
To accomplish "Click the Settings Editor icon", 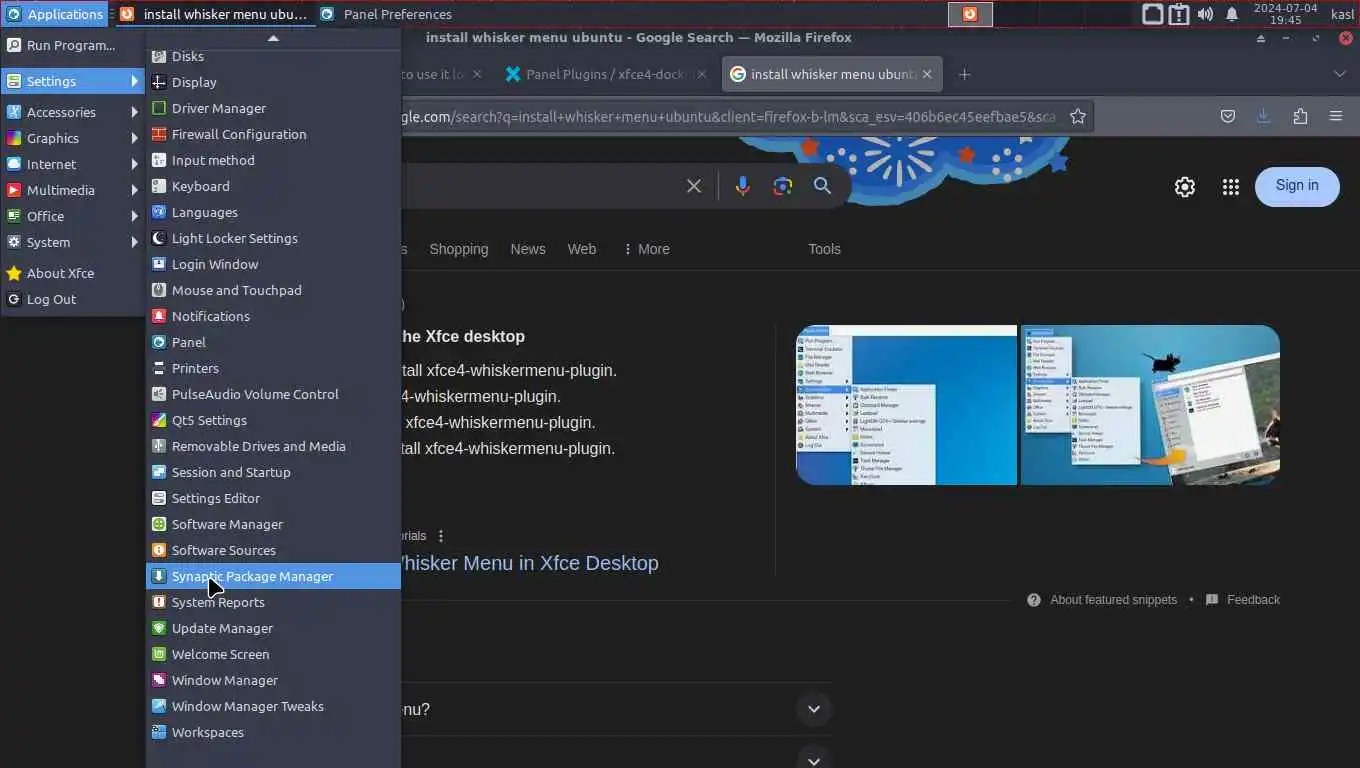I will point(158,498).
